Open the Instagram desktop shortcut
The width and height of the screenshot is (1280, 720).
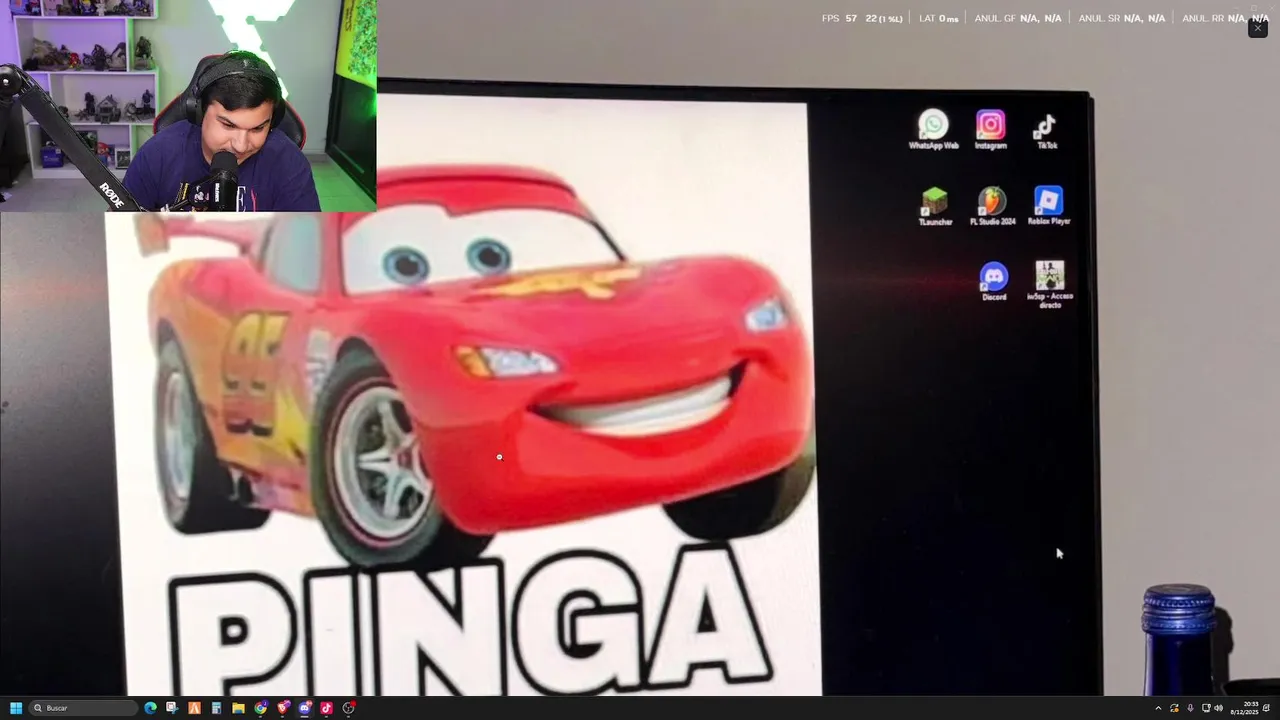tap(991, 130)
